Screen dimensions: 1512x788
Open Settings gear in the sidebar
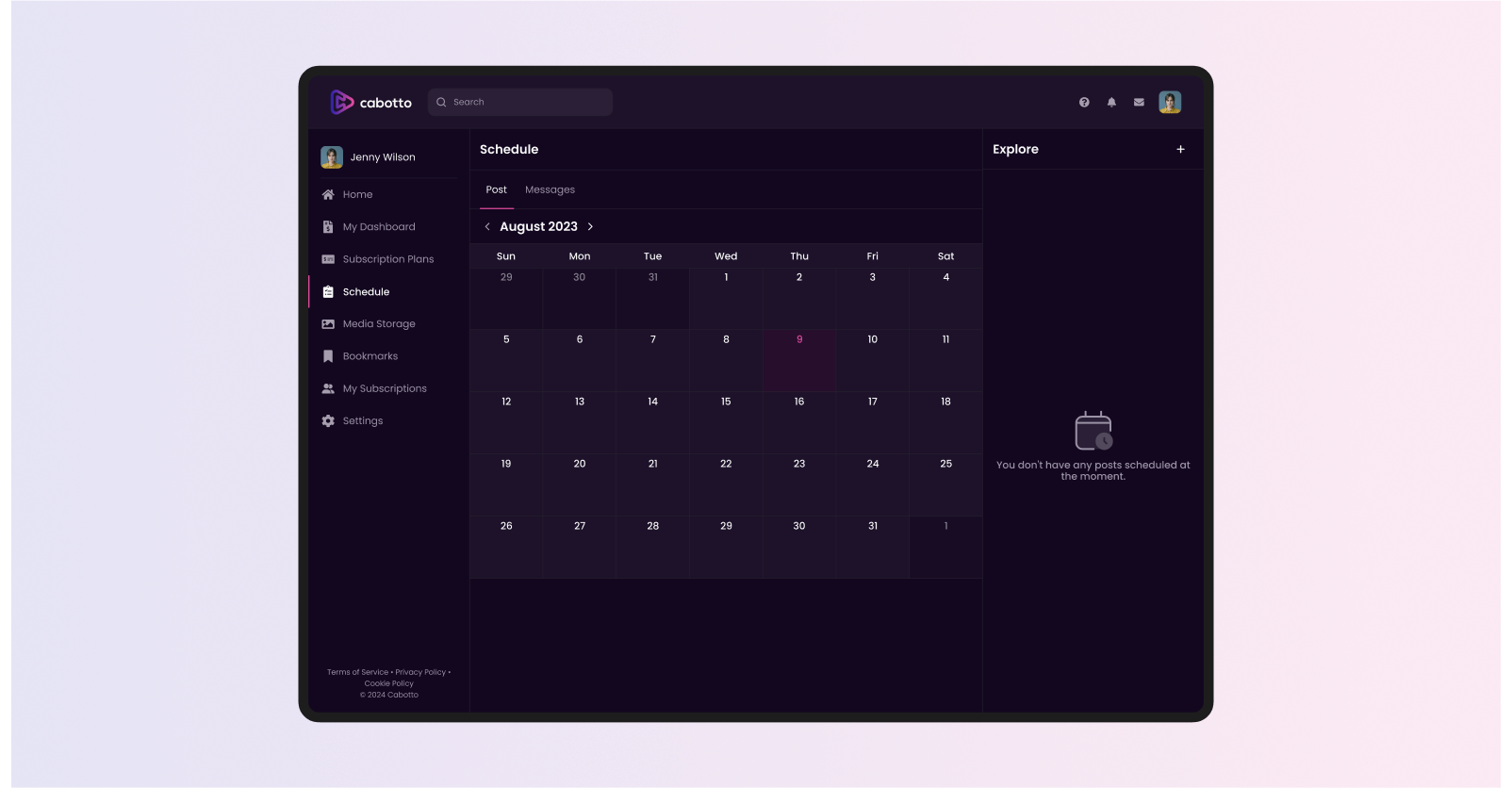point(362,421)
